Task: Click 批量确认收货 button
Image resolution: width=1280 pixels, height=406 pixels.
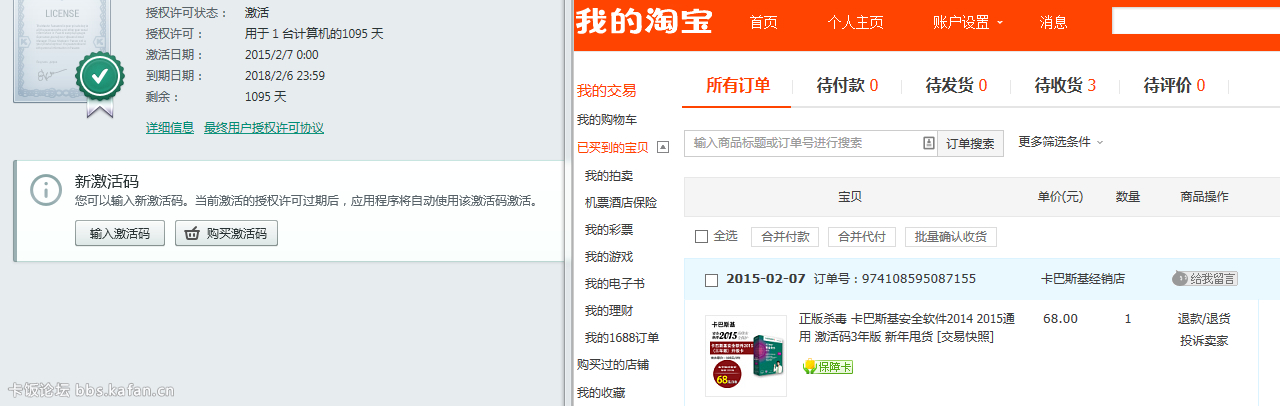Action: [x=951, y=237]
